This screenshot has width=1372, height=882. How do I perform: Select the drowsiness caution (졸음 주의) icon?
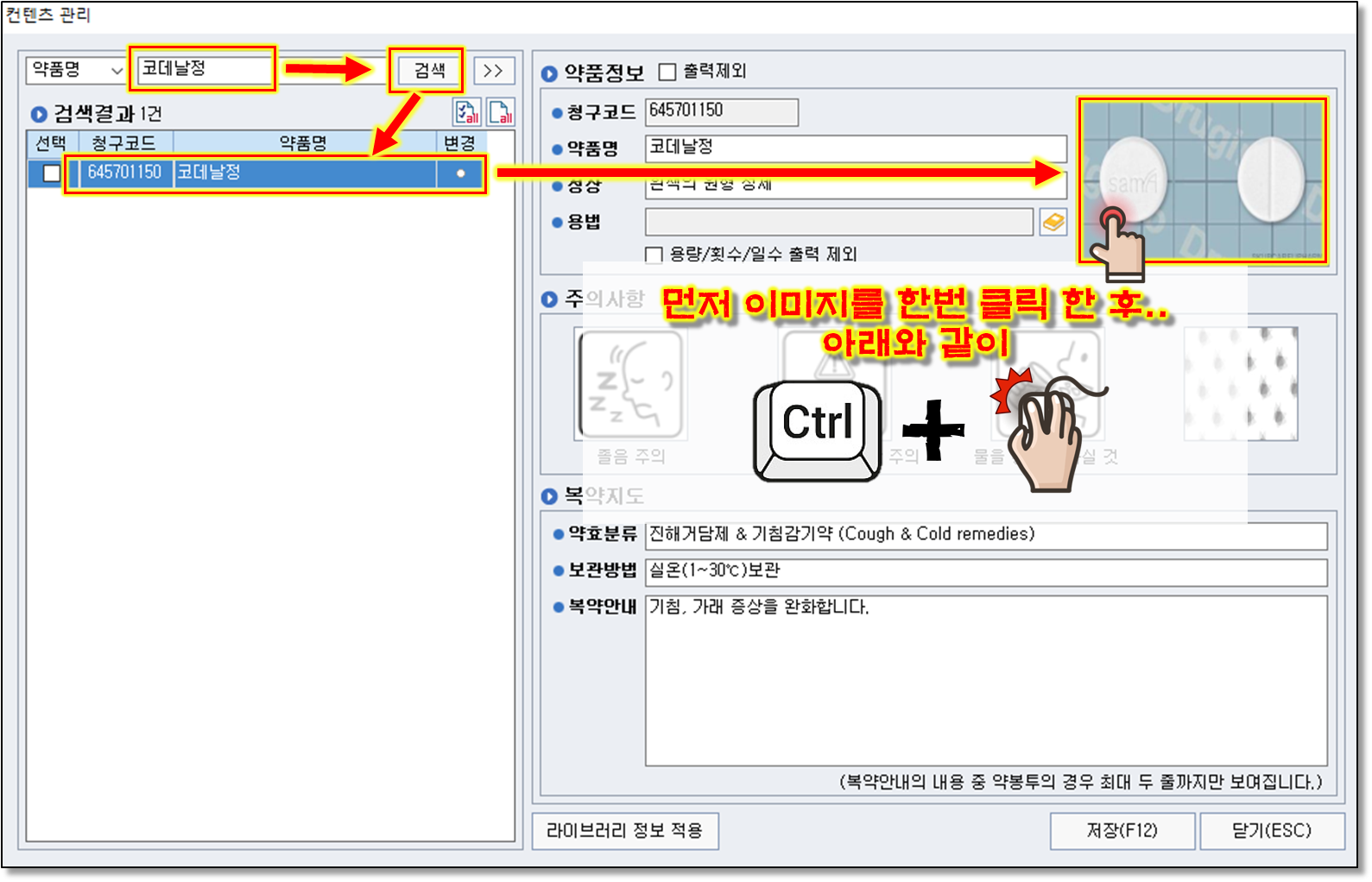(630, 386)
